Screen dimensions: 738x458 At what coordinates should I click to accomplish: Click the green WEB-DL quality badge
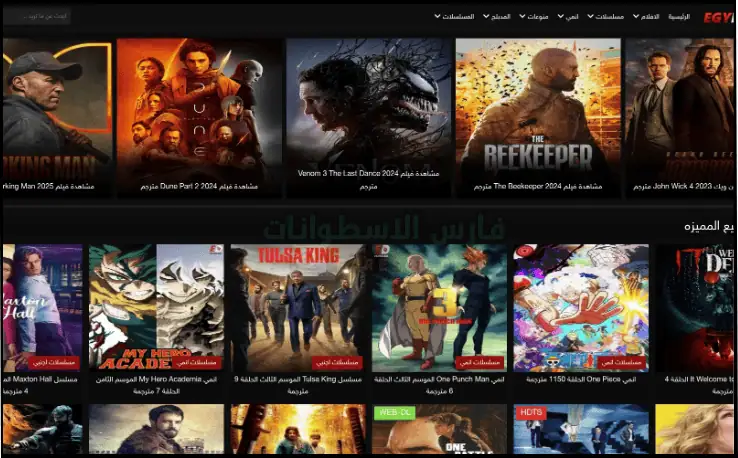coord(392,411)
